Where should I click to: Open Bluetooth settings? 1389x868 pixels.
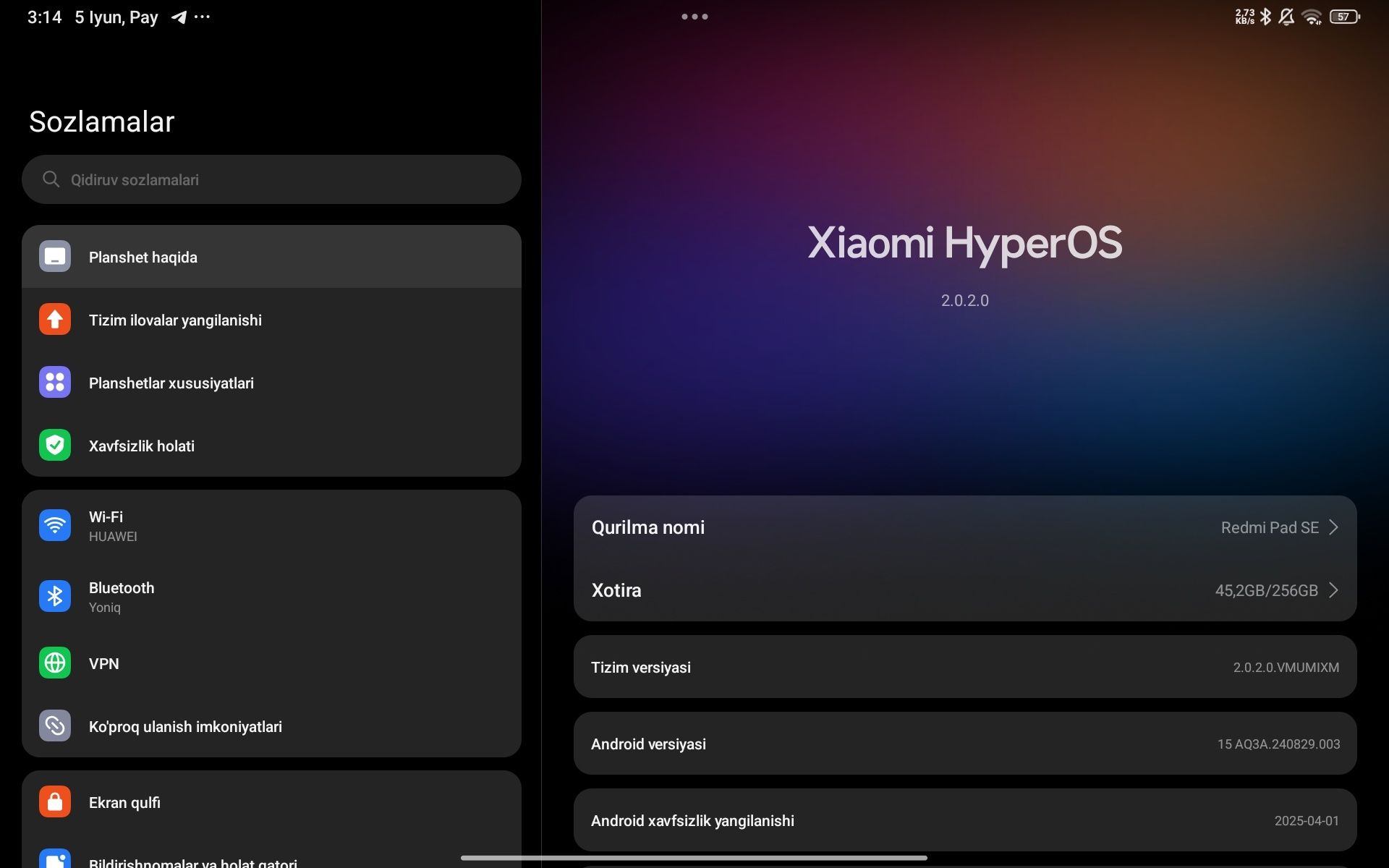pos(271,597)
